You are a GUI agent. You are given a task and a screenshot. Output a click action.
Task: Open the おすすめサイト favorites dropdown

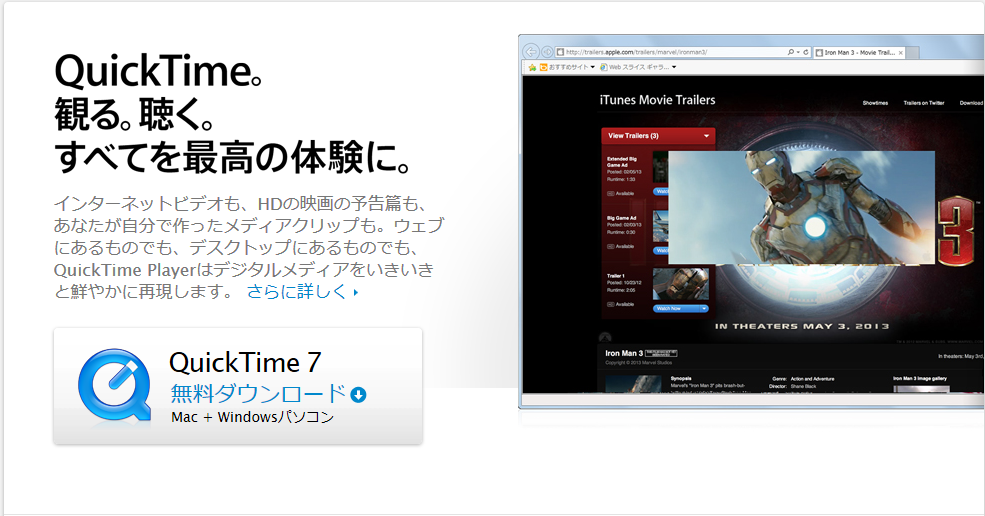[x=567, y=67]
